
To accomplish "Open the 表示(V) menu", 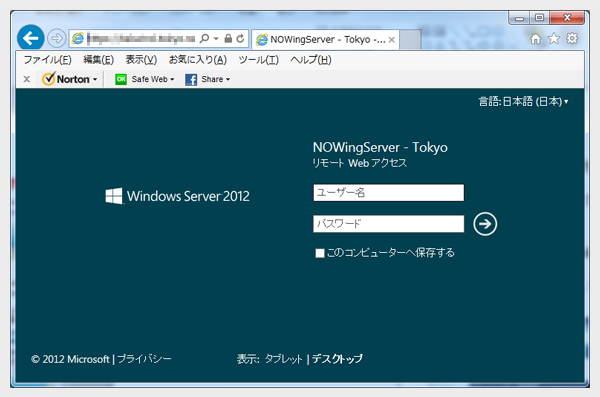I will coord(141,60).
